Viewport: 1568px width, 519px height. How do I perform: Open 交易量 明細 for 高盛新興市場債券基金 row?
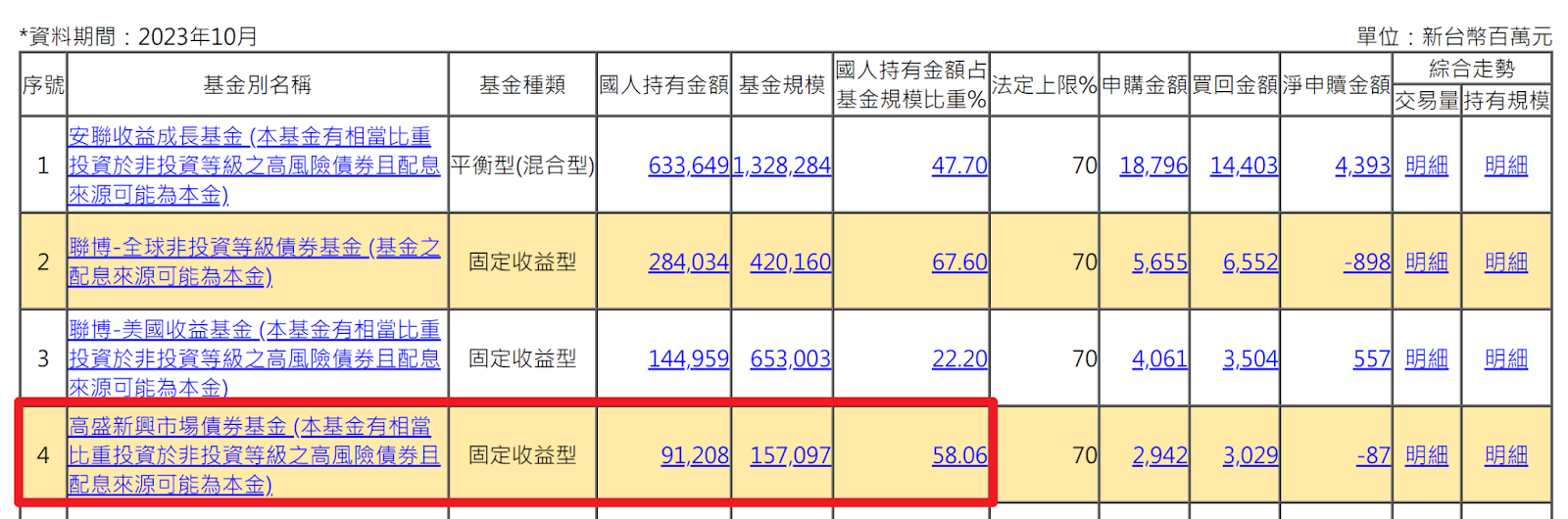click(1427, 456)
